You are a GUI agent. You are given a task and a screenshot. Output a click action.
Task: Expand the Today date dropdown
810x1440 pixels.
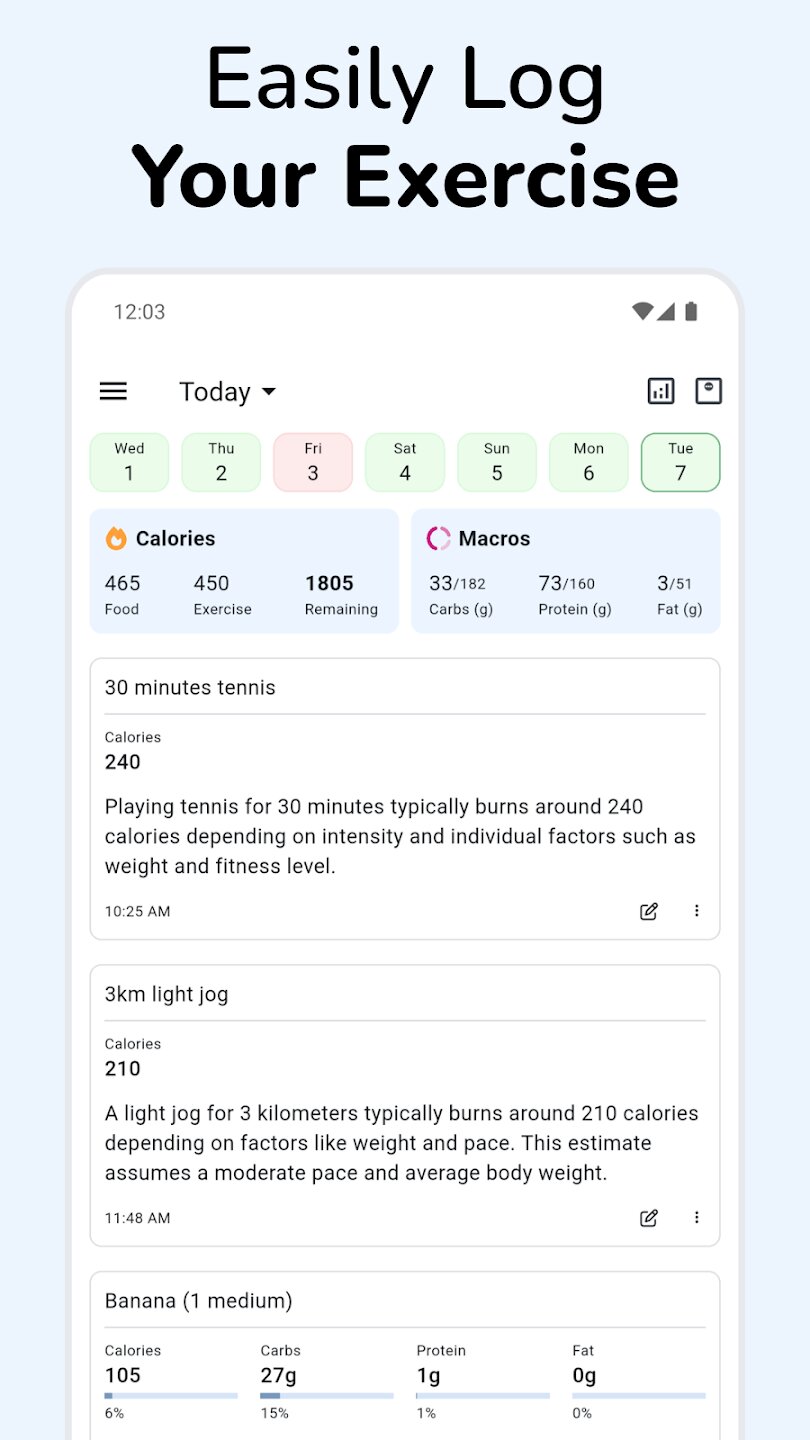point(227,392)
